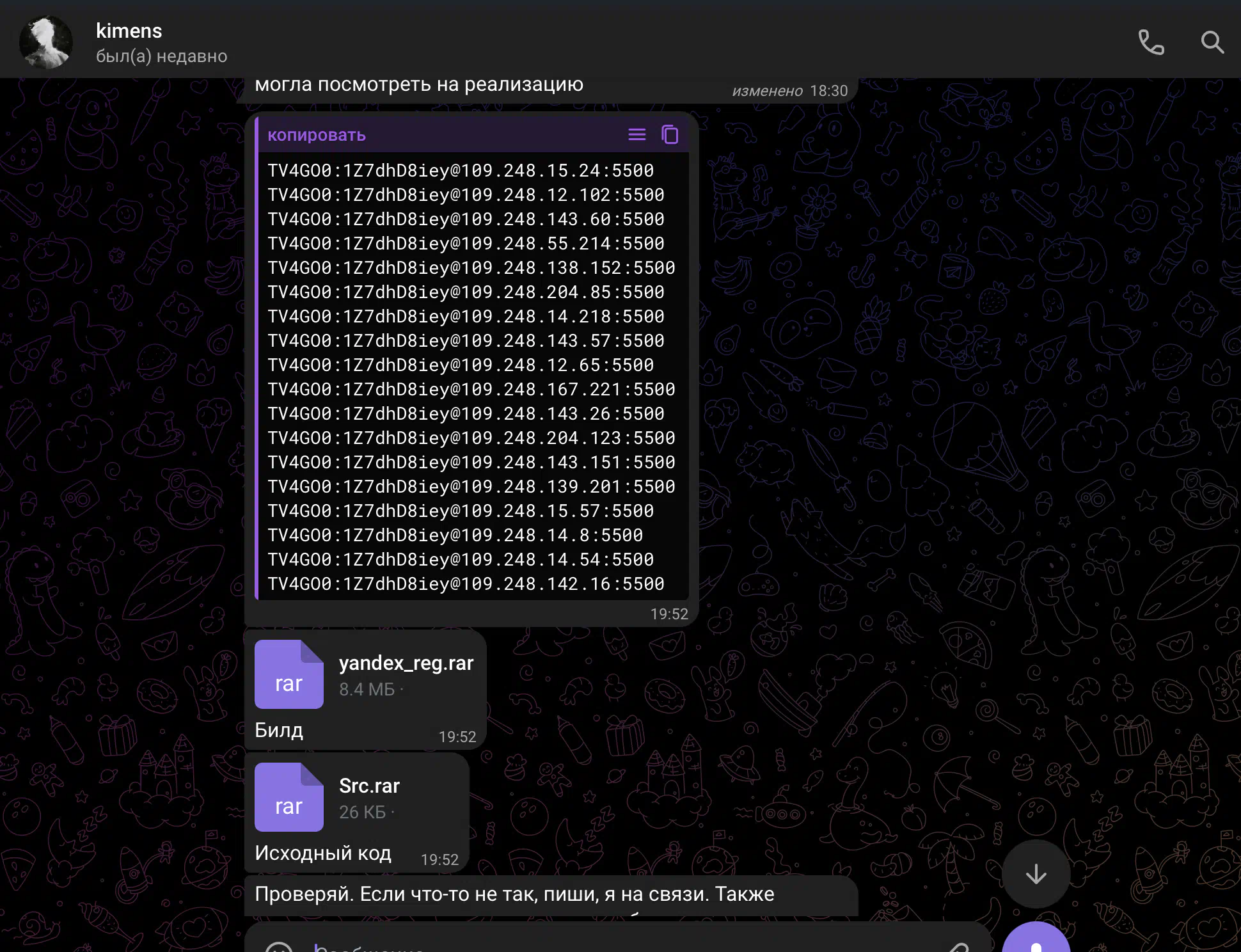1241x952 pixels.
Task: Click the 'копировать' code block label
Action: pyautogui.click(x=316, y=135)
